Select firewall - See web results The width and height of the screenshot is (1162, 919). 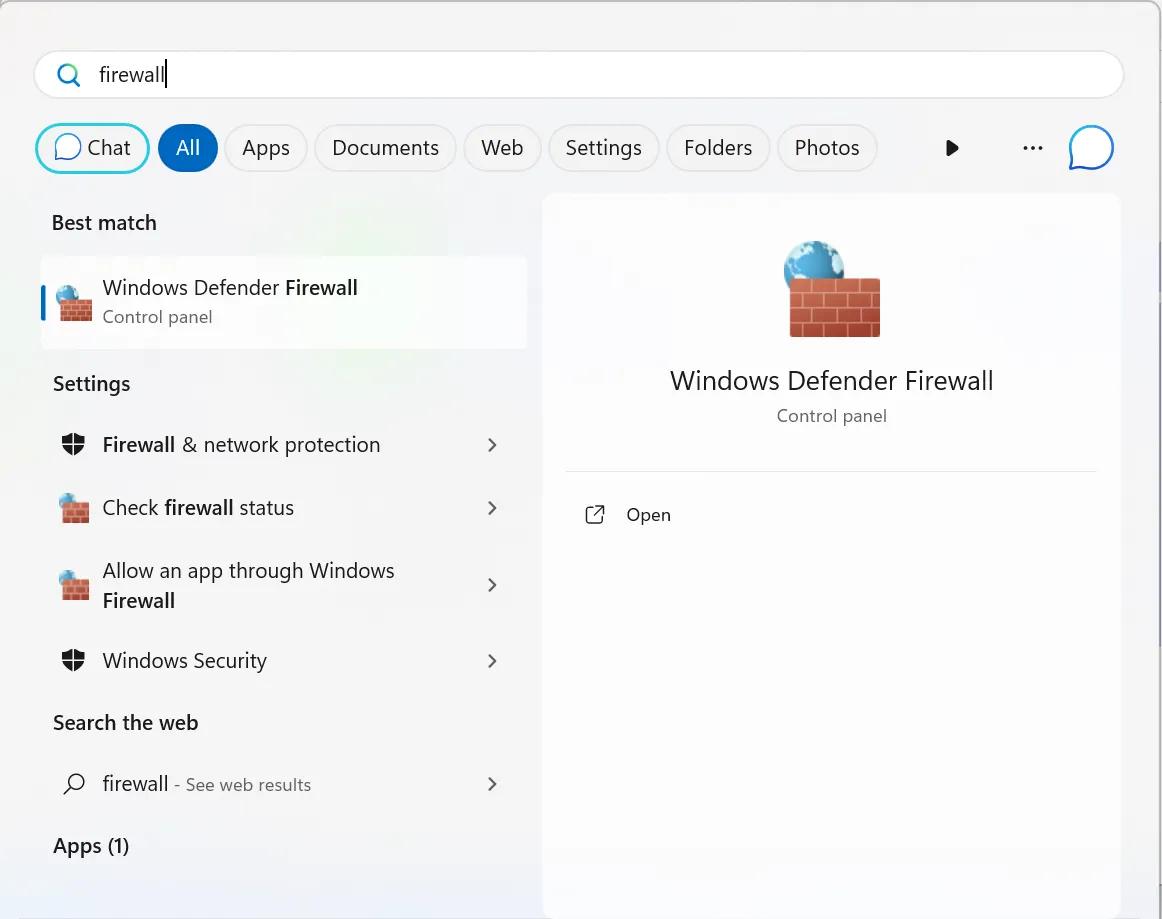(285, 784)
